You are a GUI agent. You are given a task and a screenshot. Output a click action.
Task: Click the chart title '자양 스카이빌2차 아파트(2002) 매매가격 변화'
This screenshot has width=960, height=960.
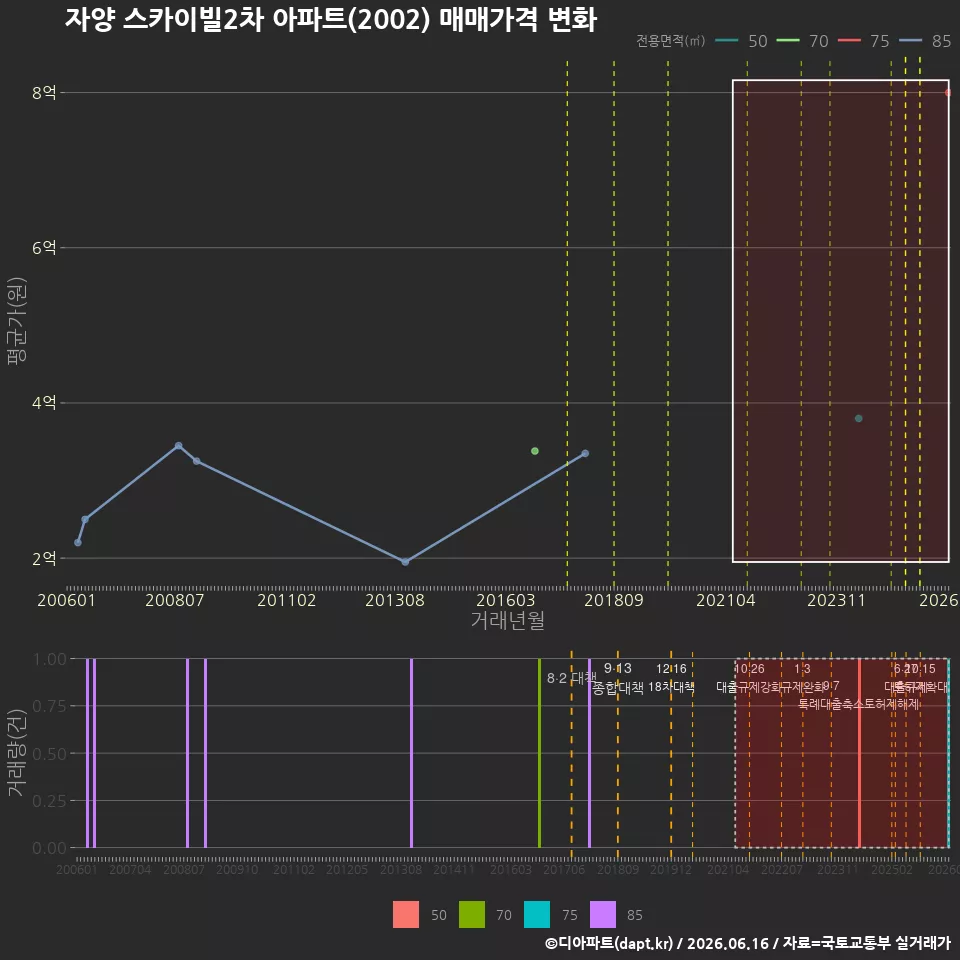point(331,19)
